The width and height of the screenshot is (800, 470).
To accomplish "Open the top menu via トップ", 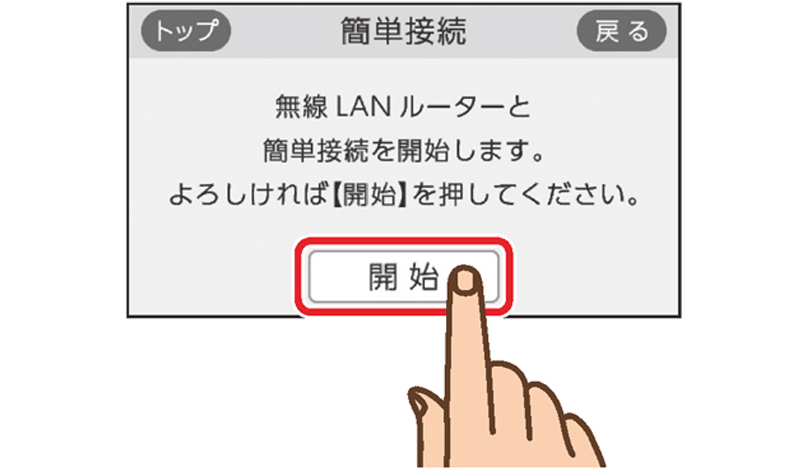I will point(186,31).
